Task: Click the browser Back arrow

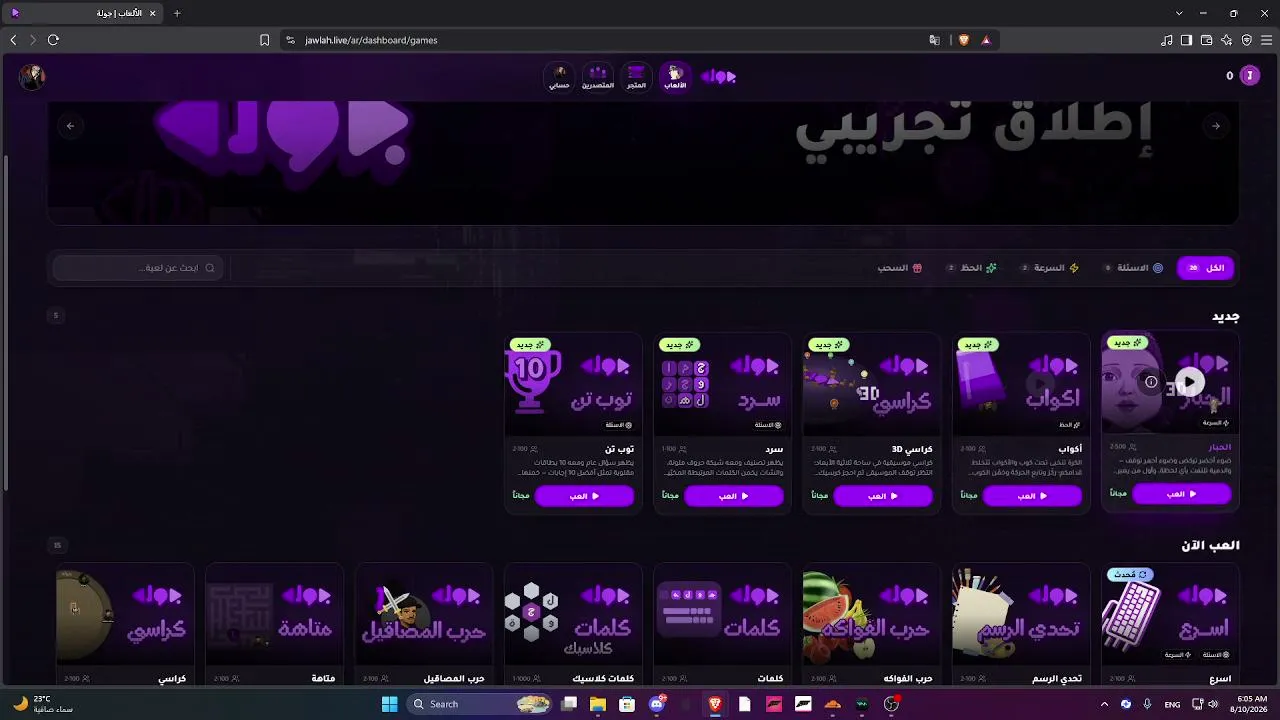Action: [x=13, y=40]
